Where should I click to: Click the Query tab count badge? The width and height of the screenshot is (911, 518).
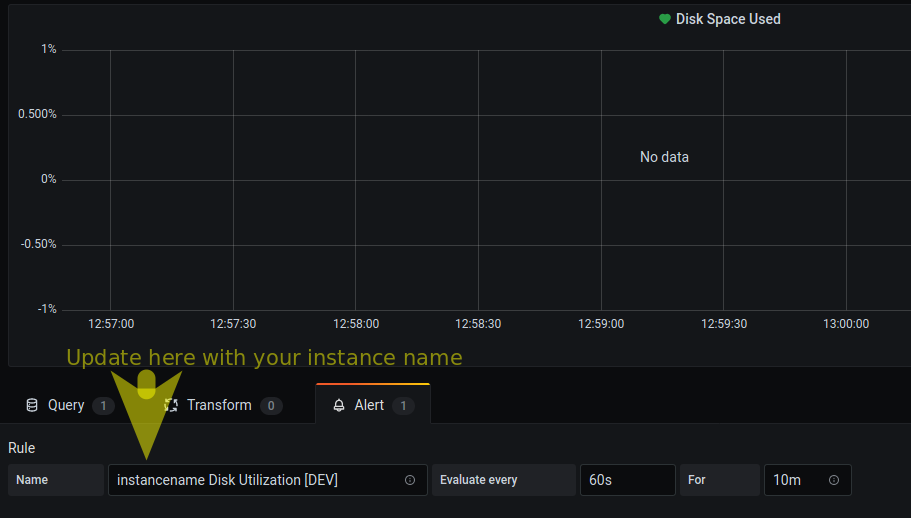click(103, 405)
